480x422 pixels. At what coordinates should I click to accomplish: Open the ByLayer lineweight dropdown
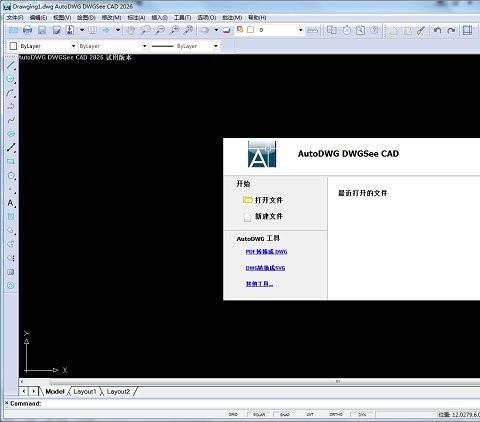click(216, 46)
